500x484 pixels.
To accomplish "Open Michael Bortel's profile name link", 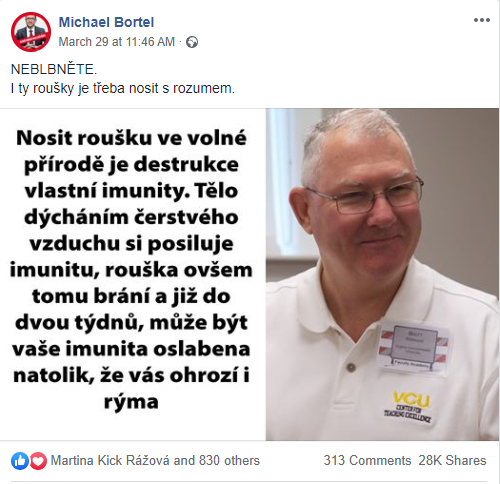I will (x=106, y=22).
